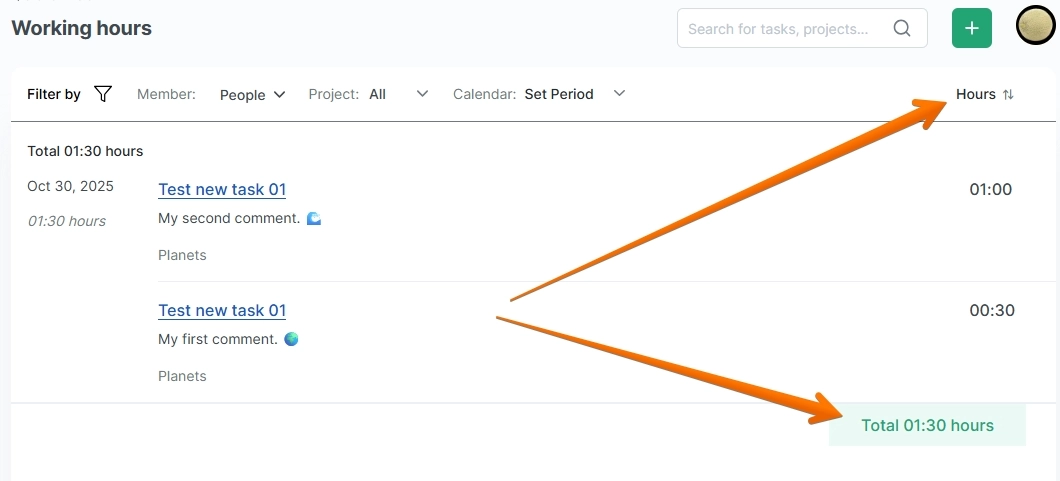
Task: Click the "My second comment" text
Action: pyautogui.click(x=229, y=218)
